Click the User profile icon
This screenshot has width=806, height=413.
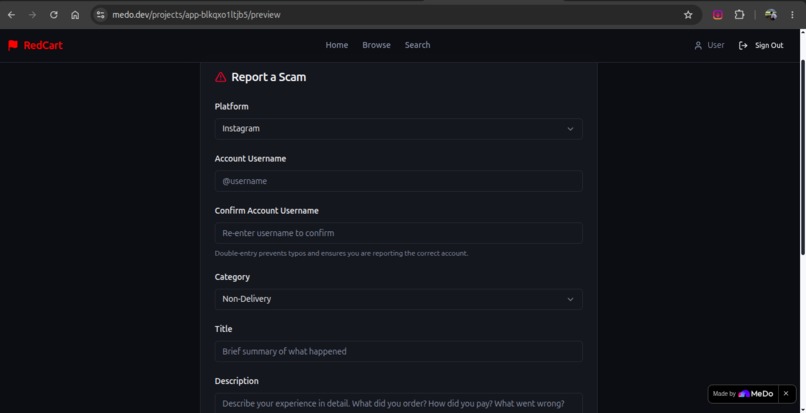pos(698,45)
